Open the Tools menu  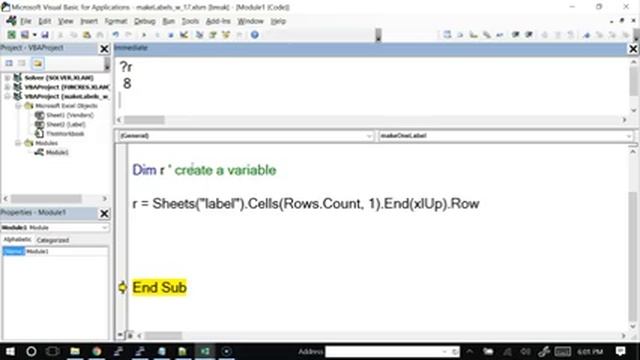[x=190, y=21]
